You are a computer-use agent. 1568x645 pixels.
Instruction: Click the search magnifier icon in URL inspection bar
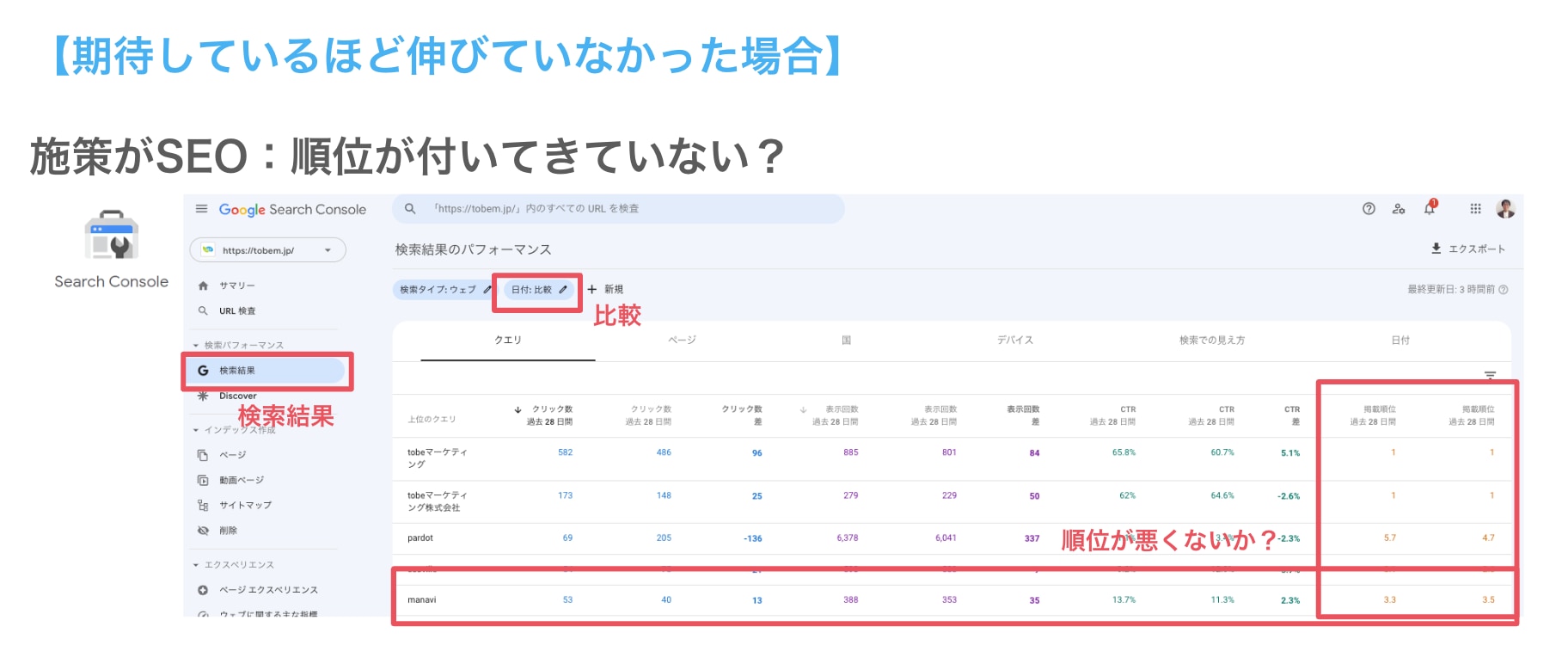[410, 208]
